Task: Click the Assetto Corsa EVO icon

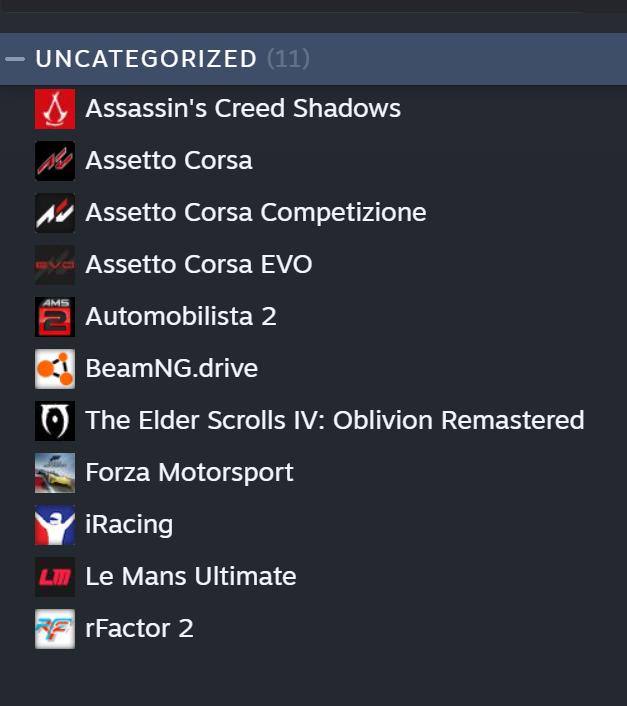Action: 55,265
